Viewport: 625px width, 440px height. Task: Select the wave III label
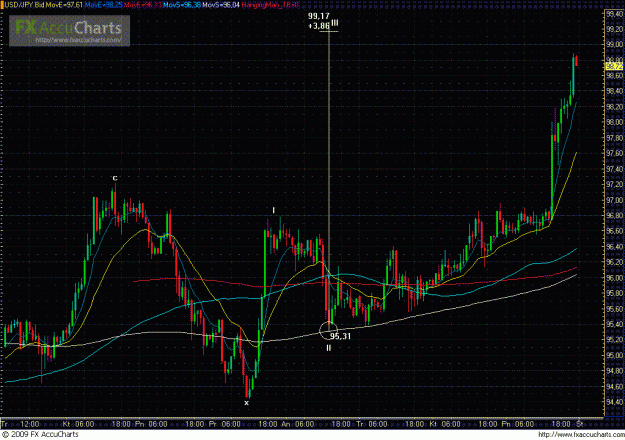pos(334,24)
